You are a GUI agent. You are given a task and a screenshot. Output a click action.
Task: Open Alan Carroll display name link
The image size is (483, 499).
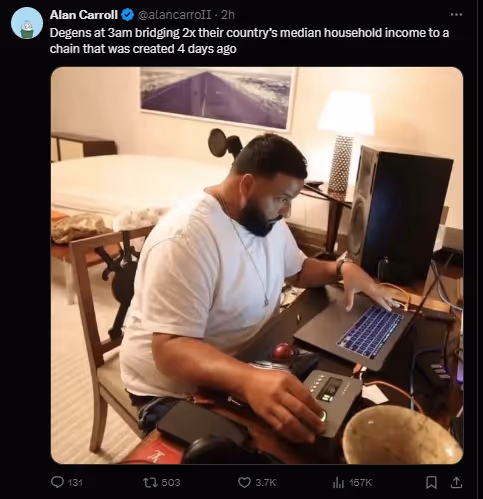click(84, 15)
